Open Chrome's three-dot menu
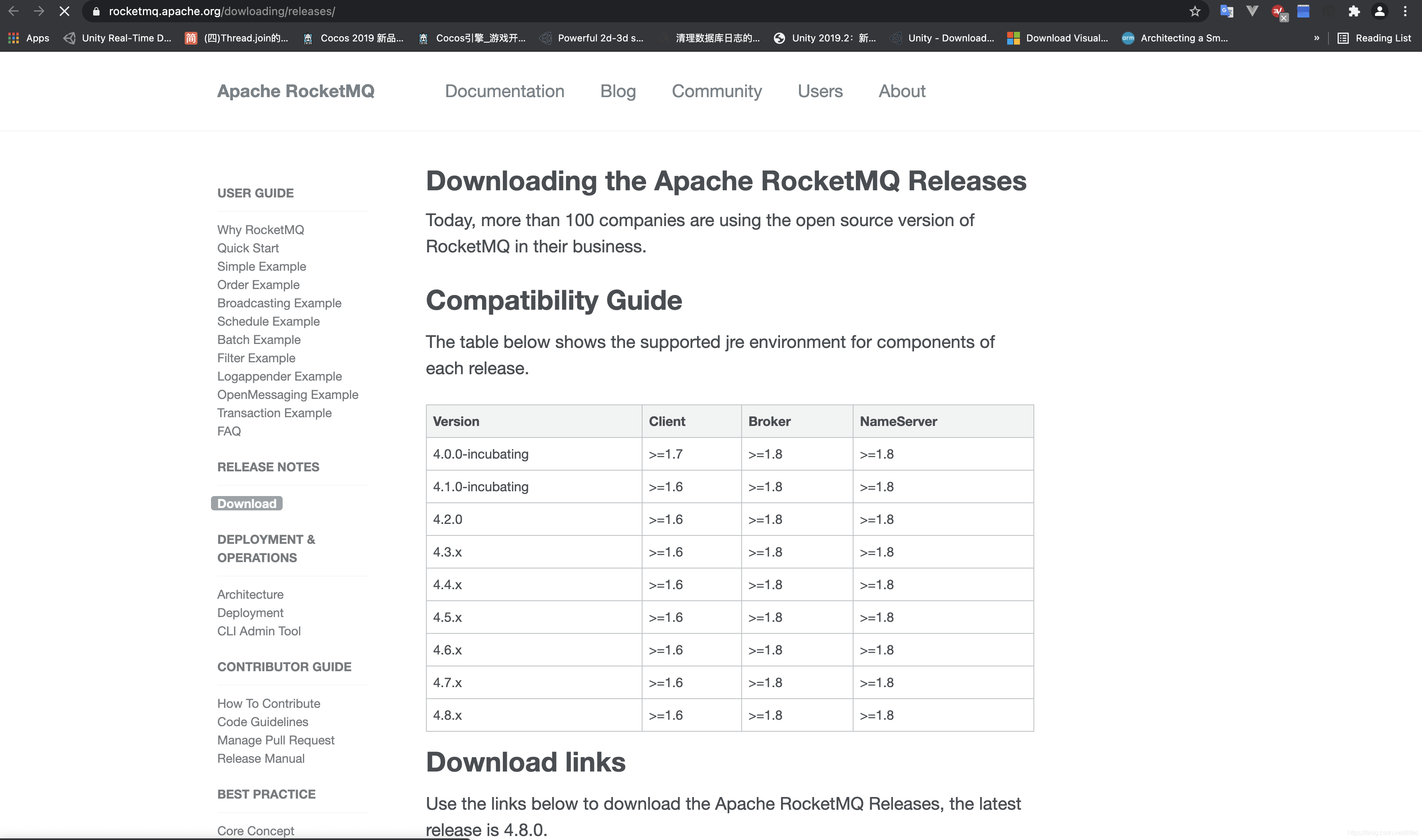The height and width of the screenshot is (840, 1422). (1405, 11)
